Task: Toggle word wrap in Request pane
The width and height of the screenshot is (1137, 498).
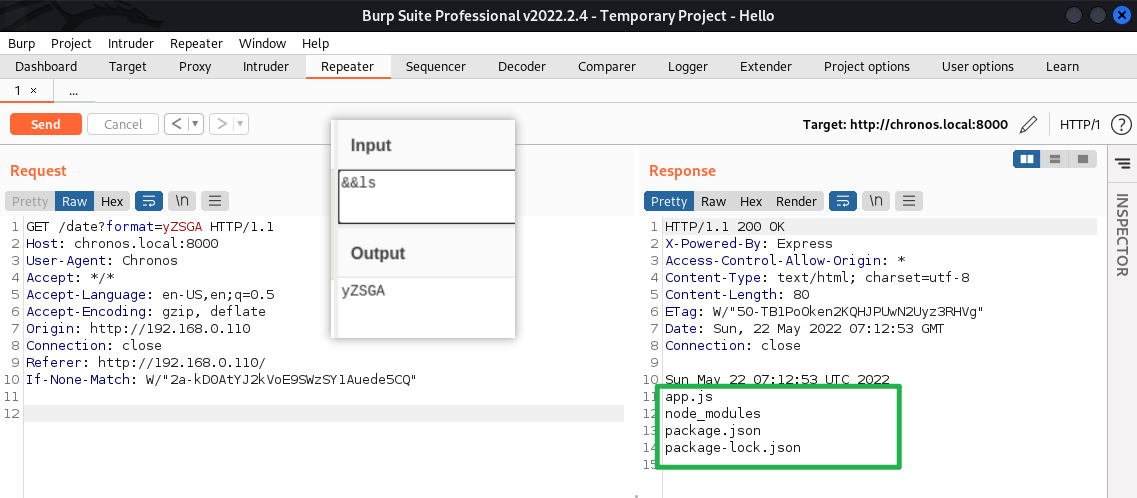Action: 149,201
